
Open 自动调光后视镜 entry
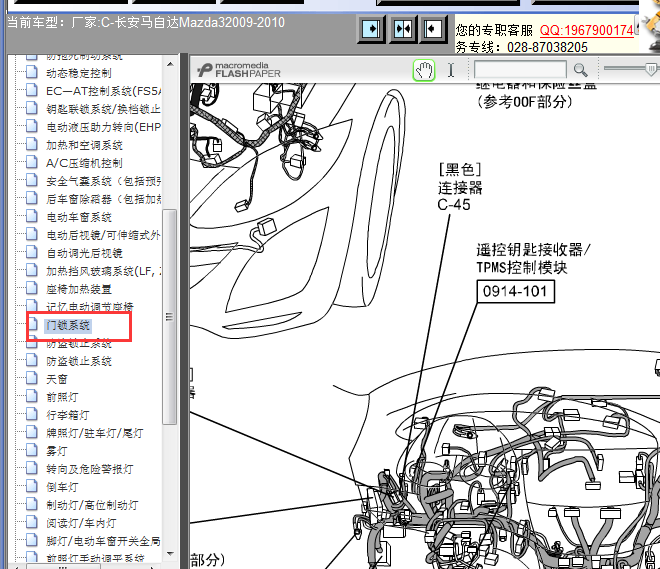click(84, 253)
